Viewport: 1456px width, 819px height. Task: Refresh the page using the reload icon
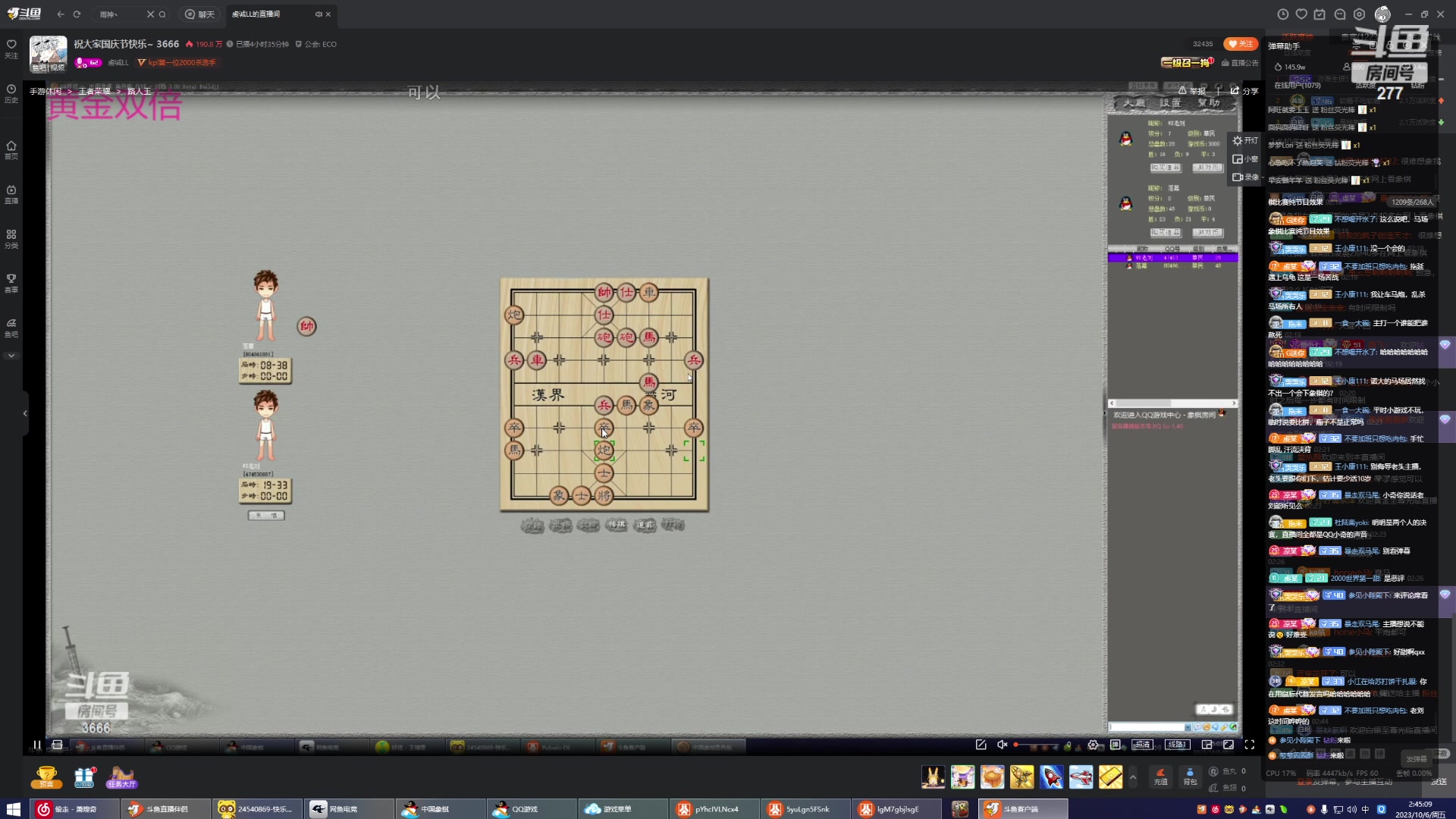click(x=77, y=14)
